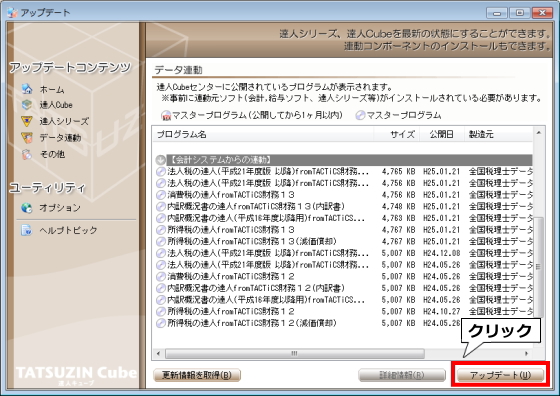Click the アップデート(U) button
The image size is (560, 396).
pos(500,375)
